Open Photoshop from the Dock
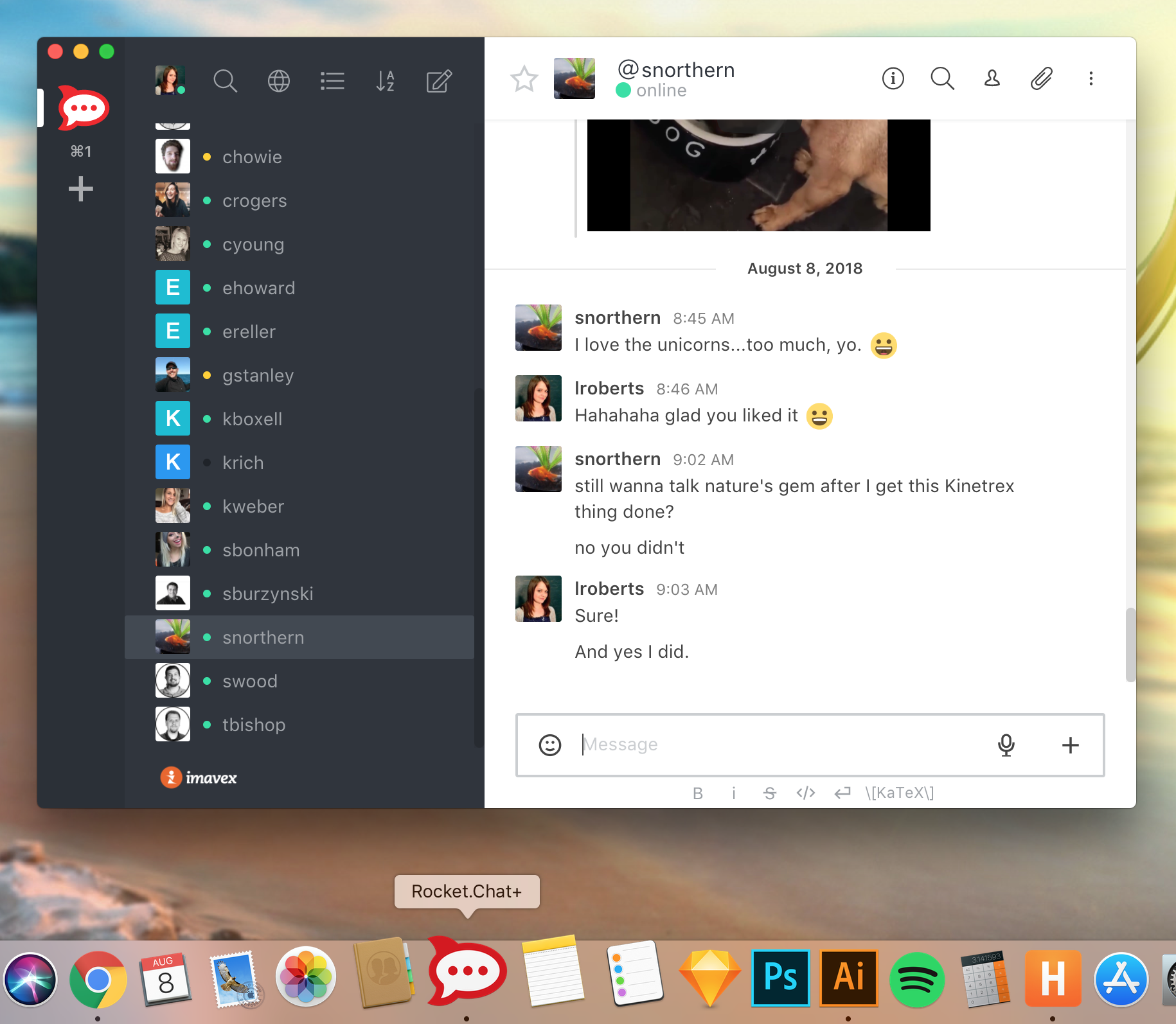 [x=781, y=978]
